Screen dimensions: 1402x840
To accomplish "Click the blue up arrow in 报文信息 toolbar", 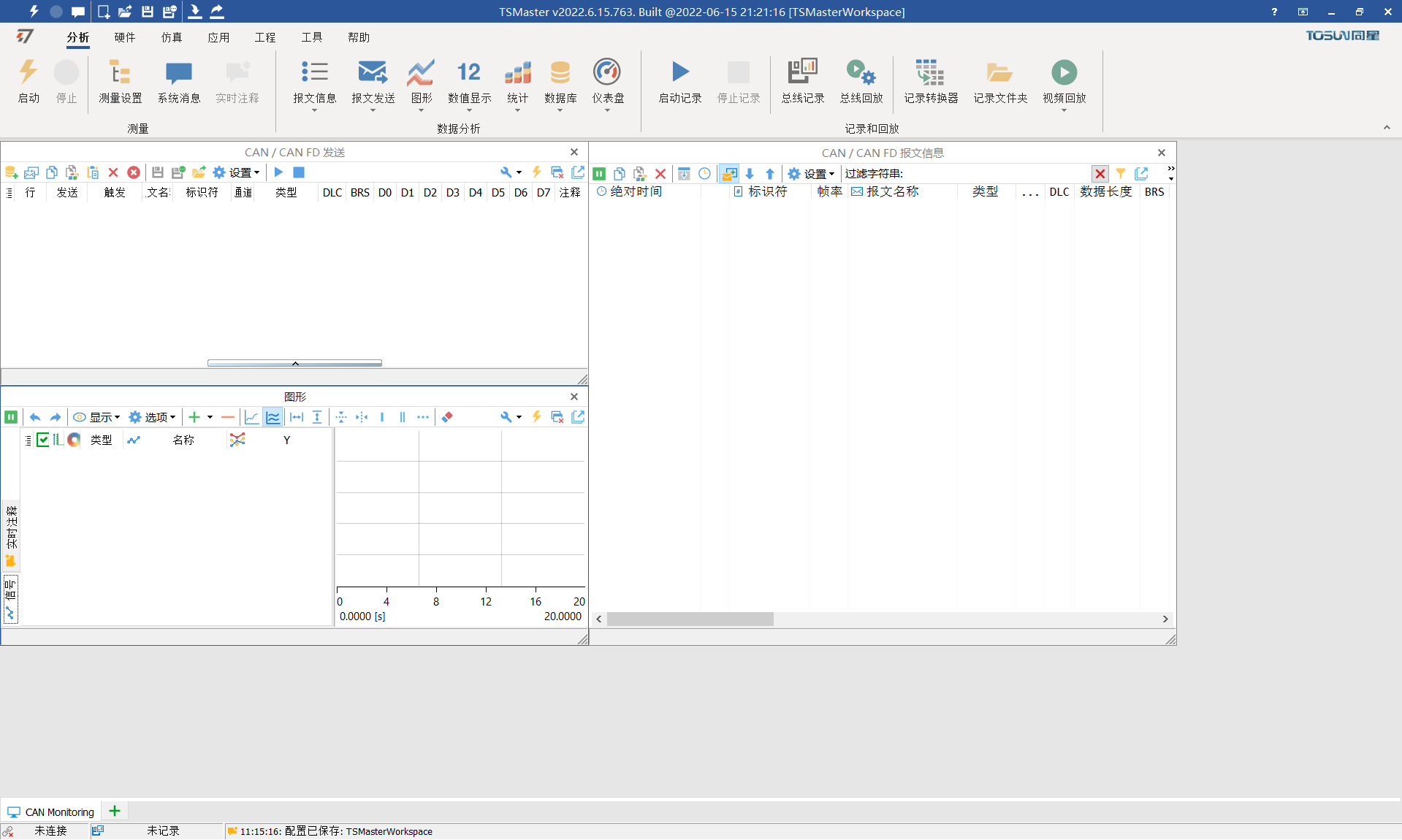I will click(770, 174).
